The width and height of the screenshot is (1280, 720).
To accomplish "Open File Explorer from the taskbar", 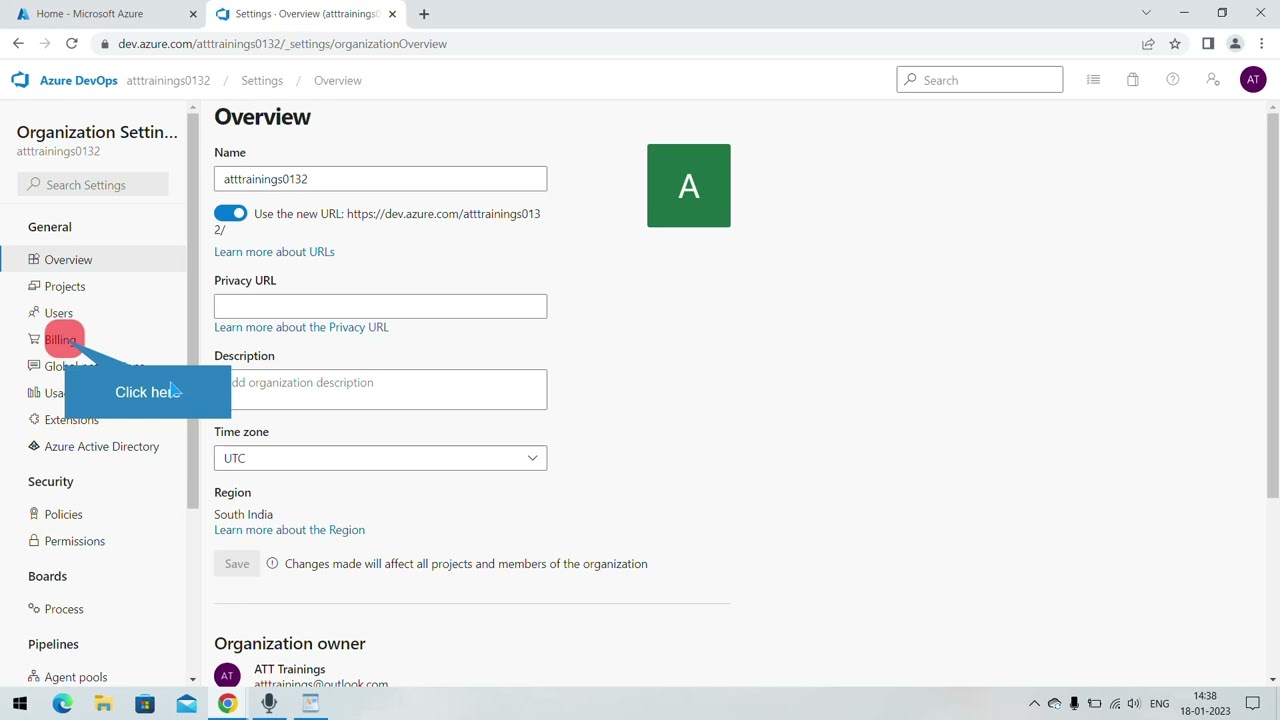I will coord(103,704).
